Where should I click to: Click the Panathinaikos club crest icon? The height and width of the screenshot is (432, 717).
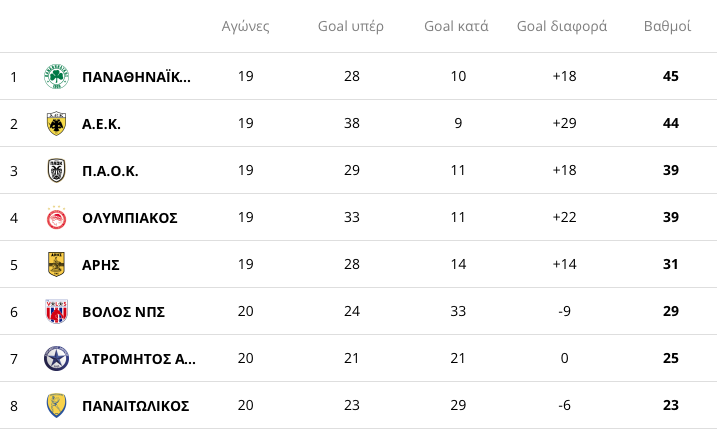pyautogui.click(x=56, y=77)
